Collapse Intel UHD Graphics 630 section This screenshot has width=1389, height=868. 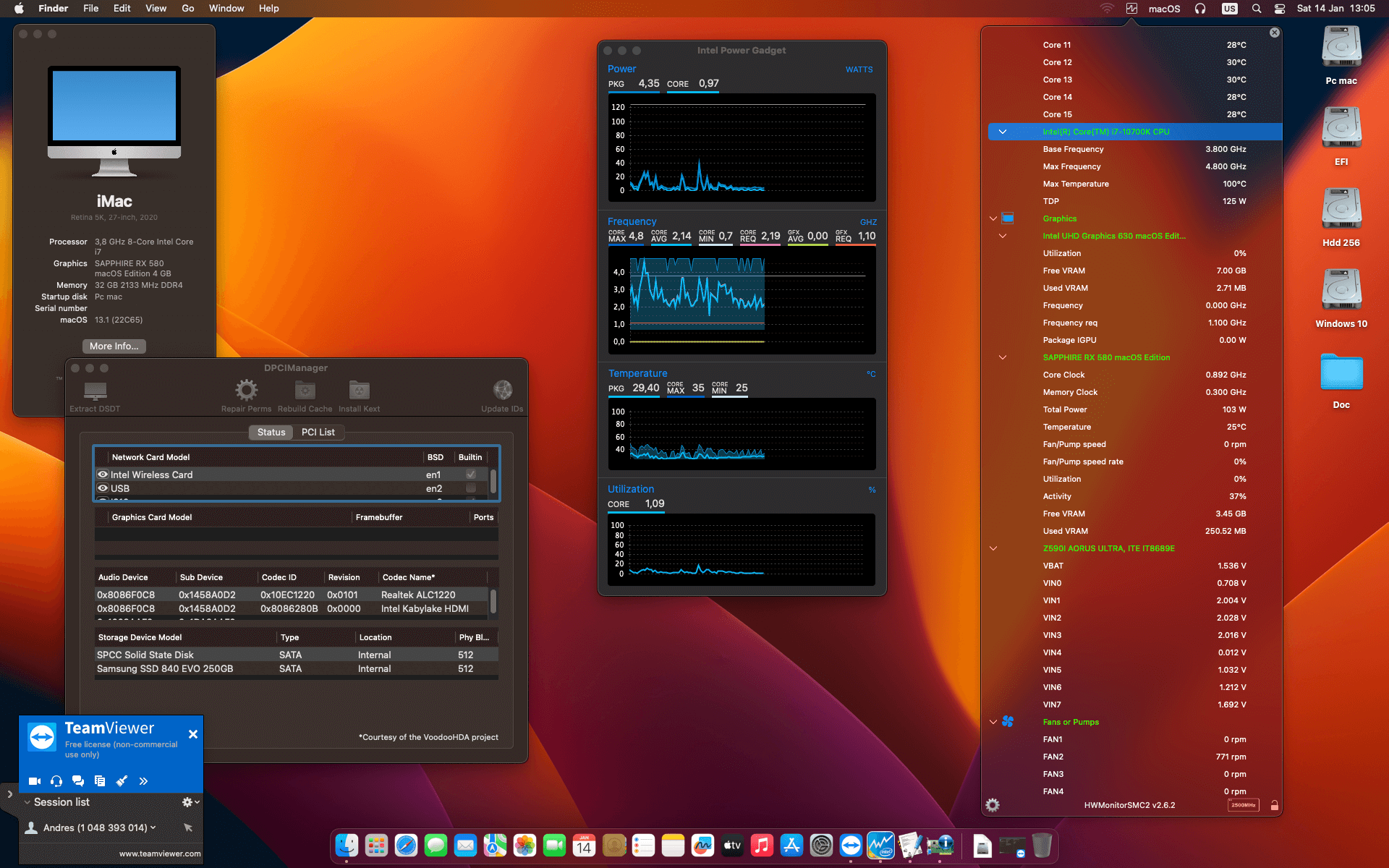(1003, 236)
